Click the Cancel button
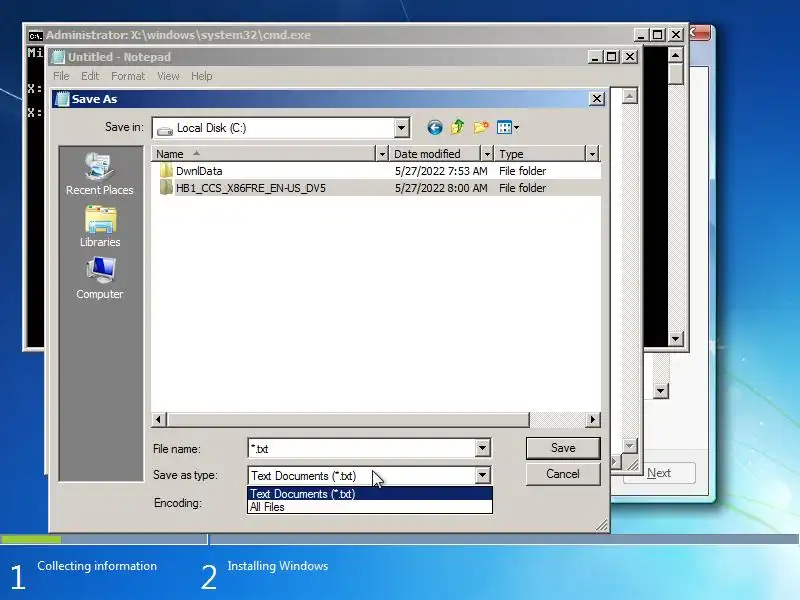 tap(563, 474)
